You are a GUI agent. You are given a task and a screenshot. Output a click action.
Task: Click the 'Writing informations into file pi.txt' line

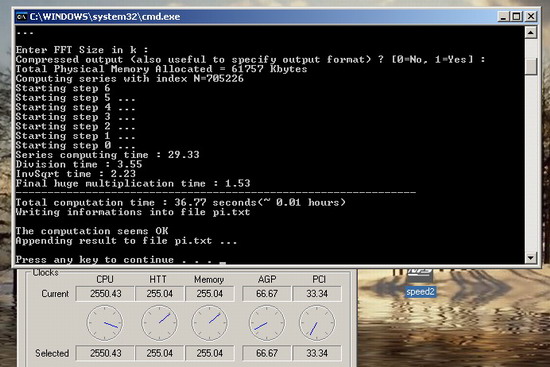(x=133, y=212)
